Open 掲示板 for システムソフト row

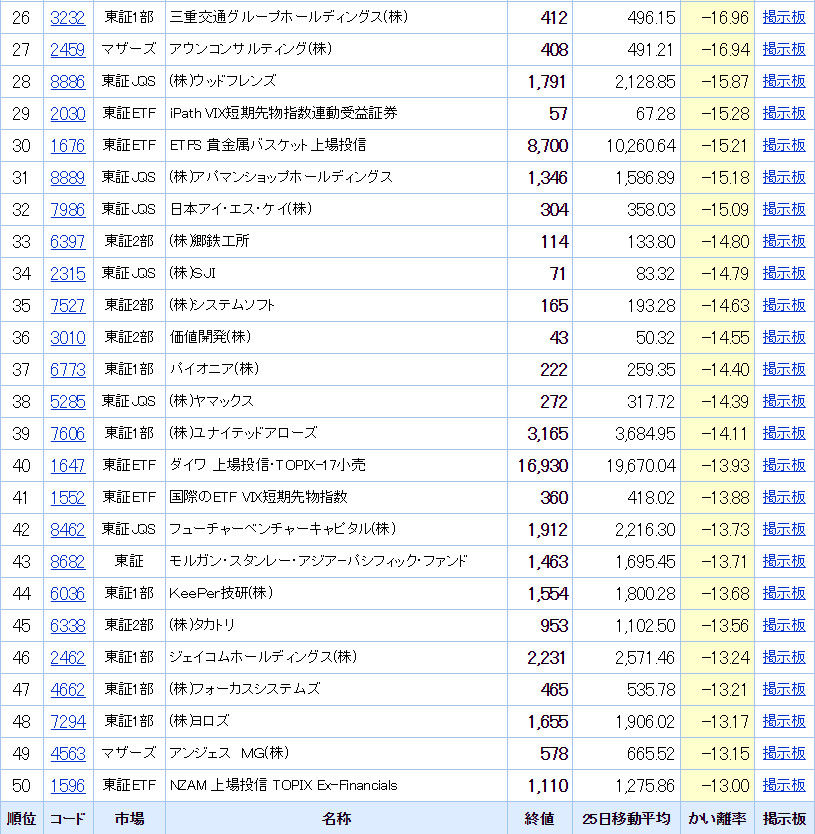click(x=784, y=305)
